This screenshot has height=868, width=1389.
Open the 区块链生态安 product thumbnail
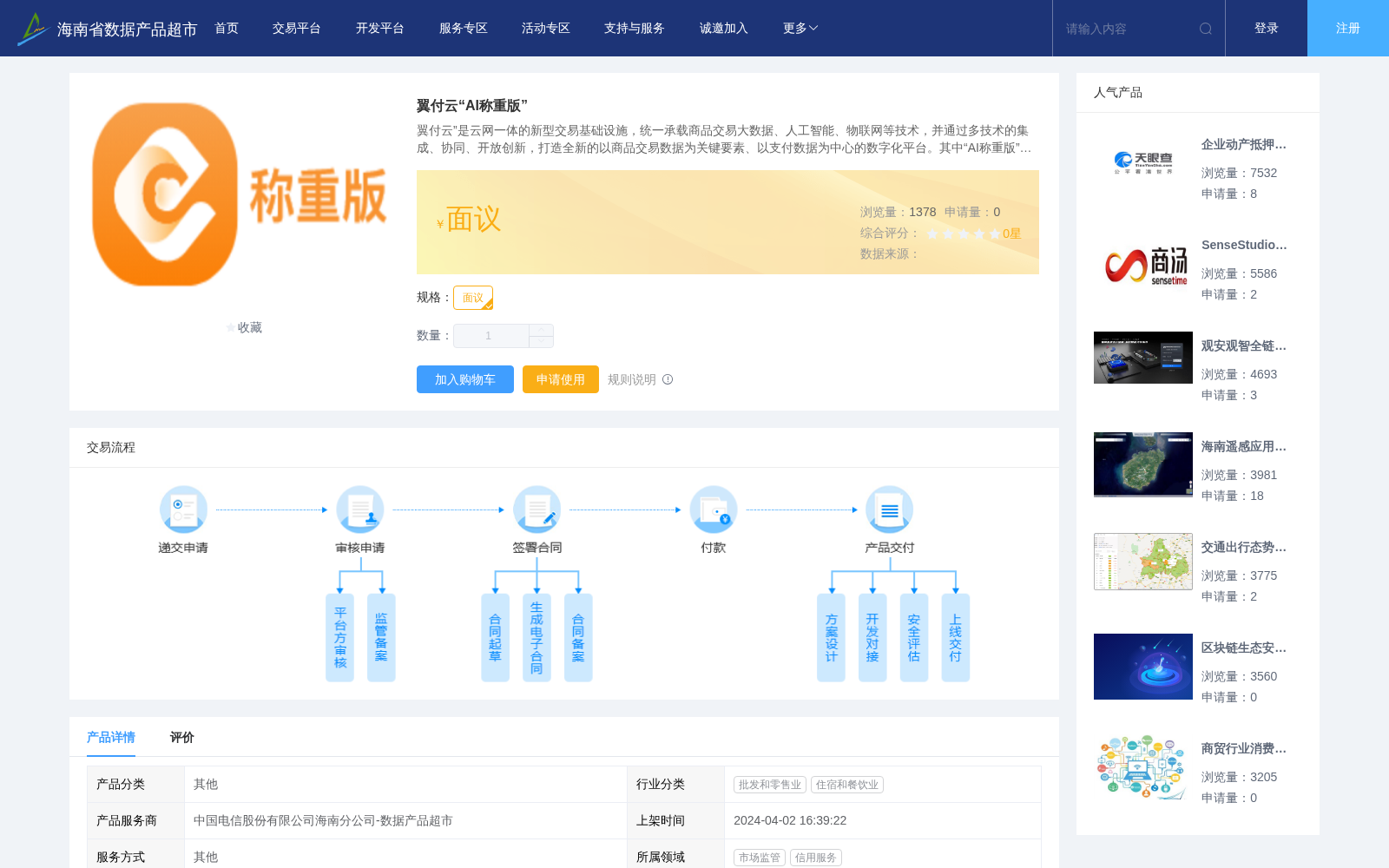(1143, 667)
